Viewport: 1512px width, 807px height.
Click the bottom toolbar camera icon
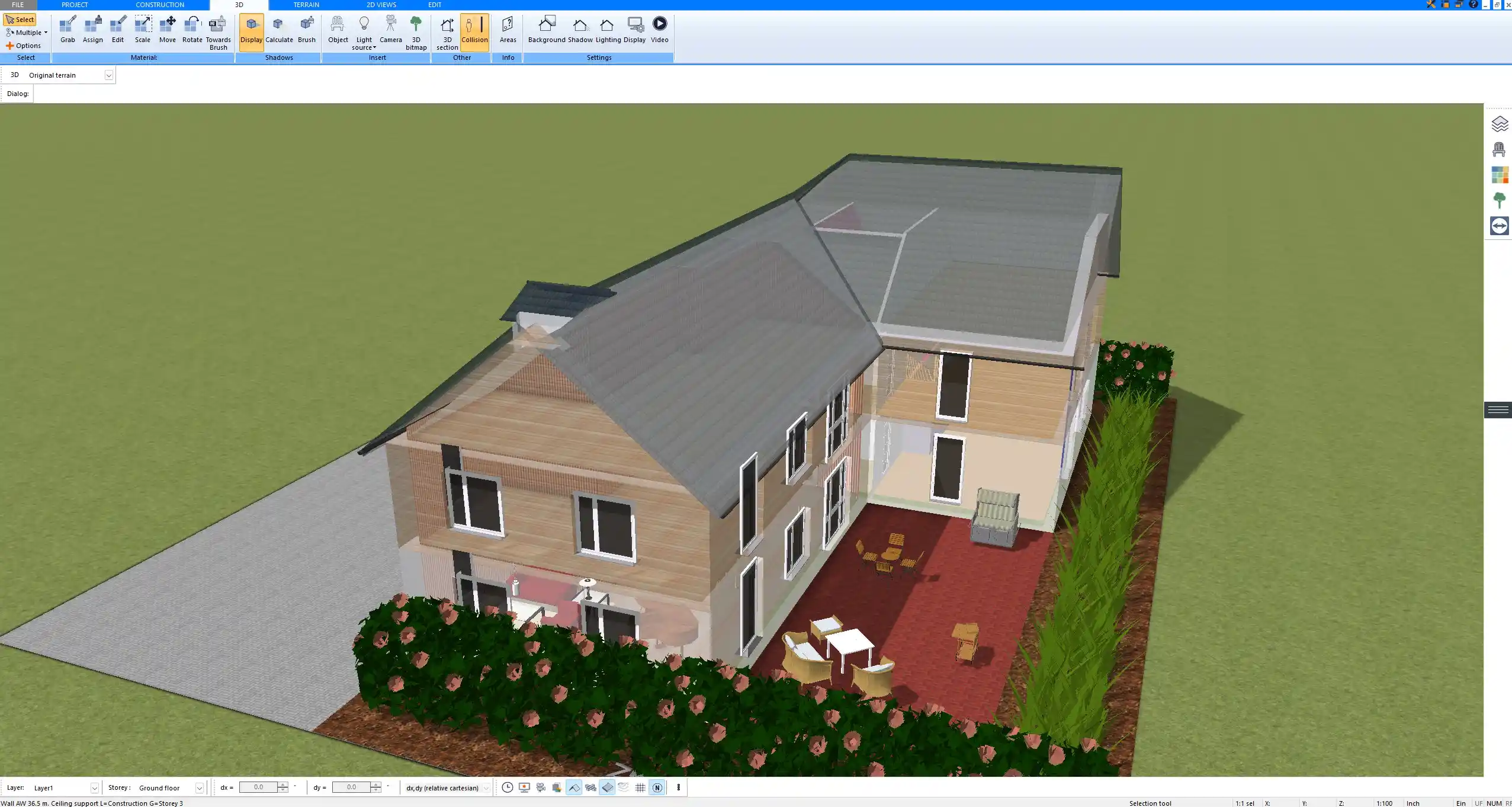pyautogui.click(x=541, y=787)
